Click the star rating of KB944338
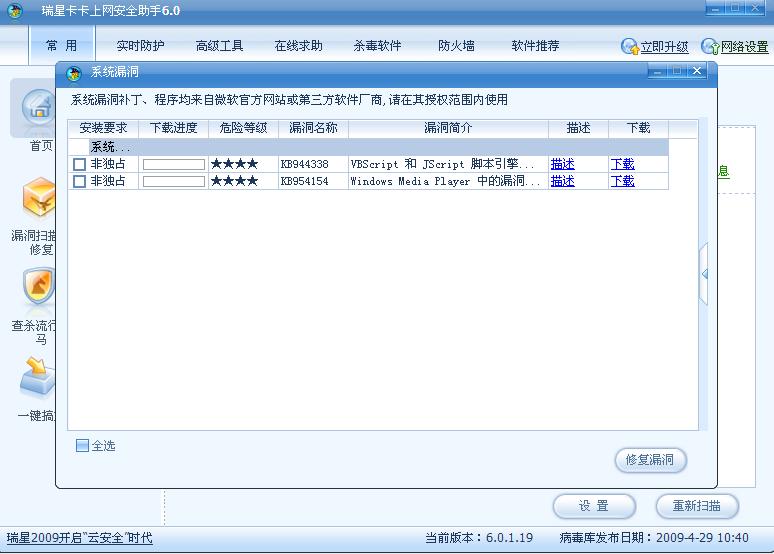 tap(234, 164)
